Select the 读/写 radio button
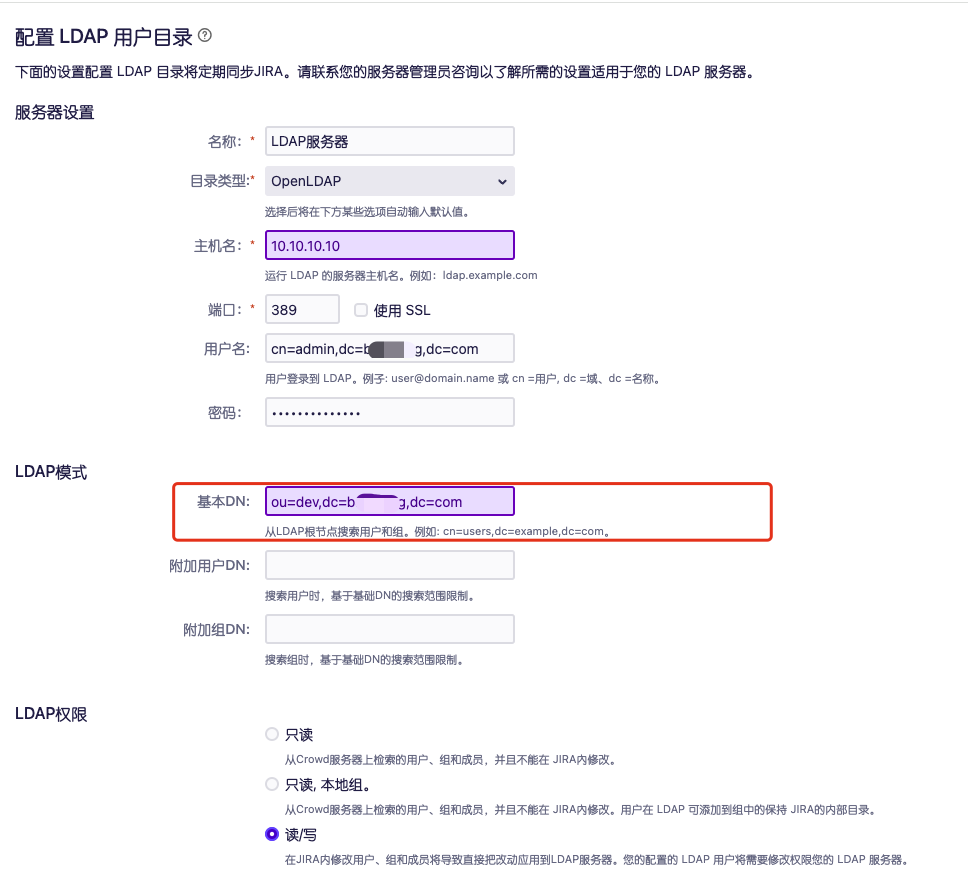 coord(272,834)
